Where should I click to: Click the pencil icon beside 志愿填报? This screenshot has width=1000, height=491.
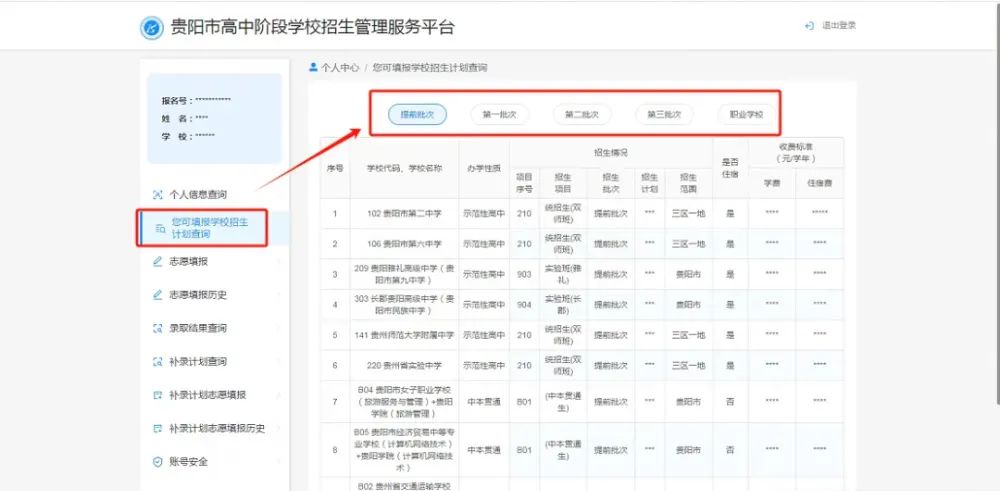click(157, 262)
